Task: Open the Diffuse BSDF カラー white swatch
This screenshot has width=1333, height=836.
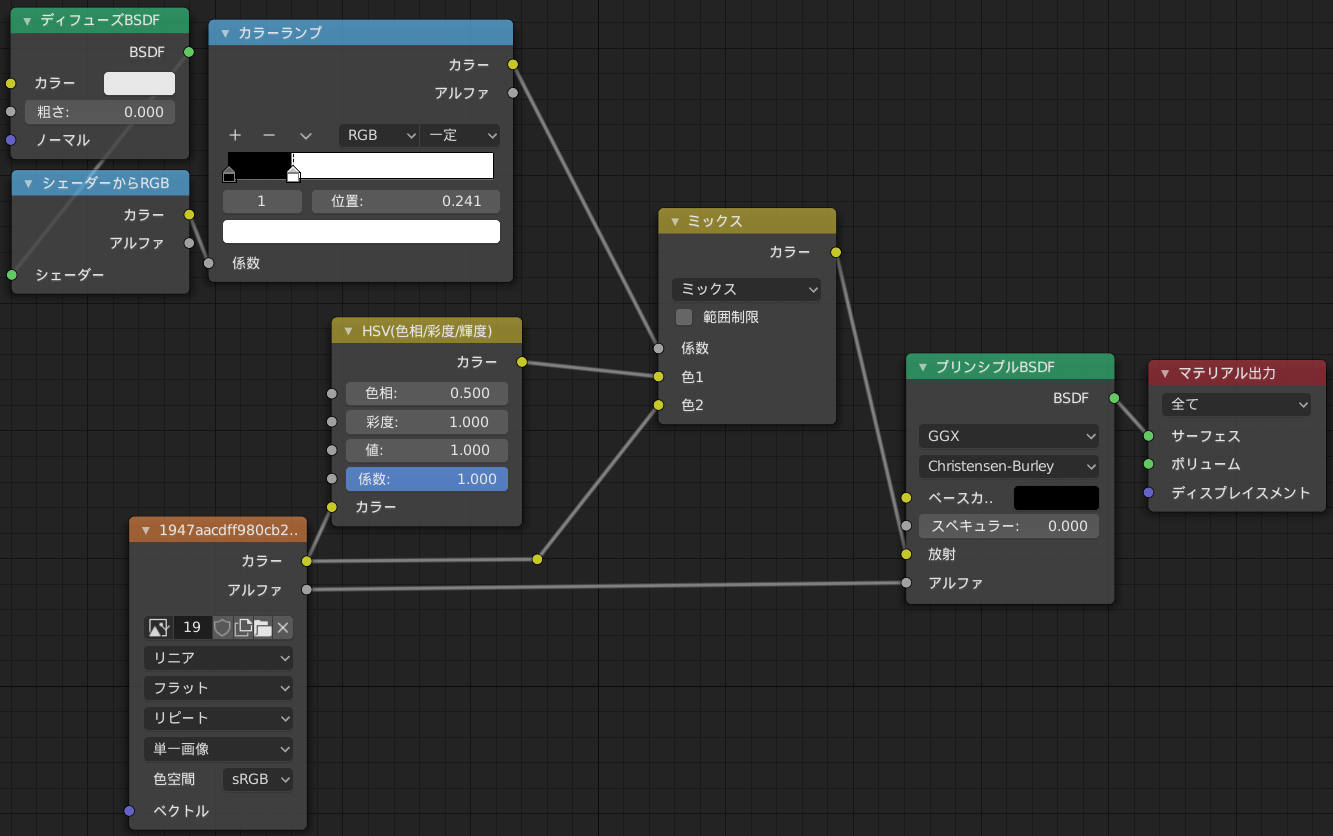Action: 139,83
